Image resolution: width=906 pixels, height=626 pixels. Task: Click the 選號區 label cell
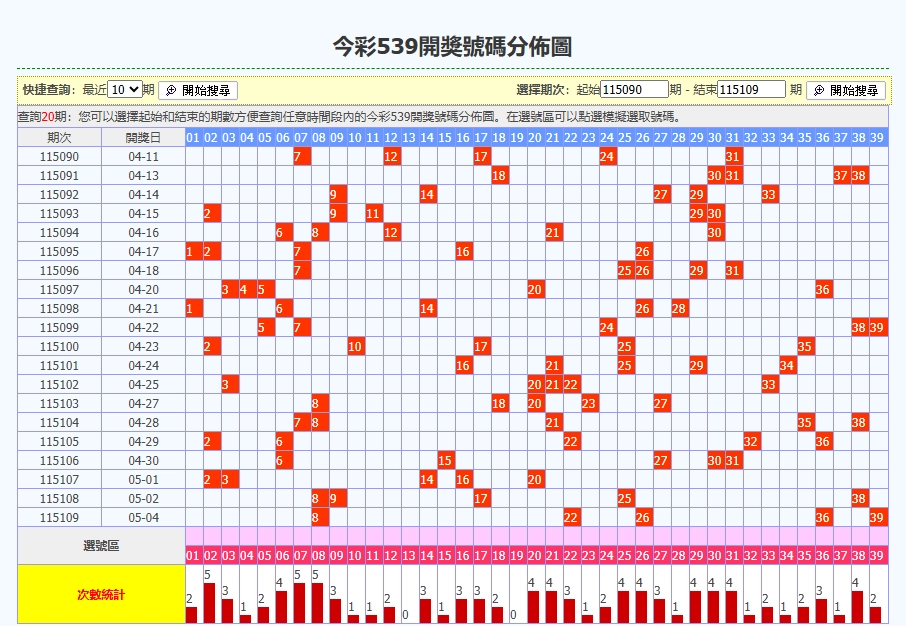pyautogui.click(x=101, y=546)
